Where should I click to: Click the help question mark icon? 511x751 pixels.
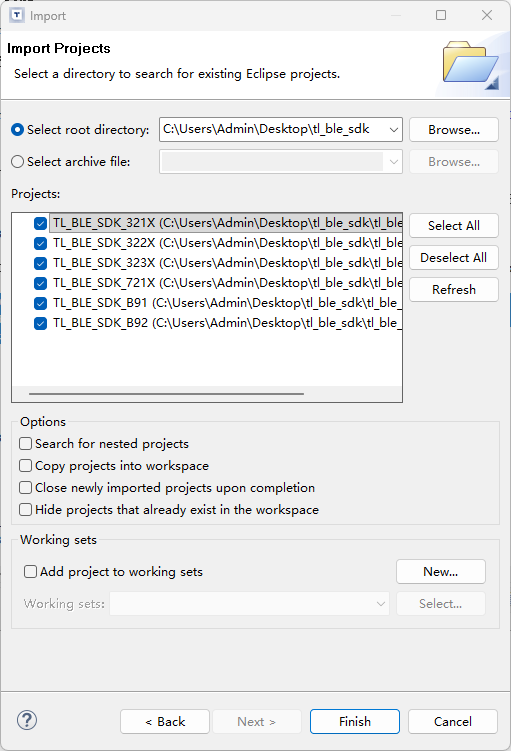click(27, 720)
